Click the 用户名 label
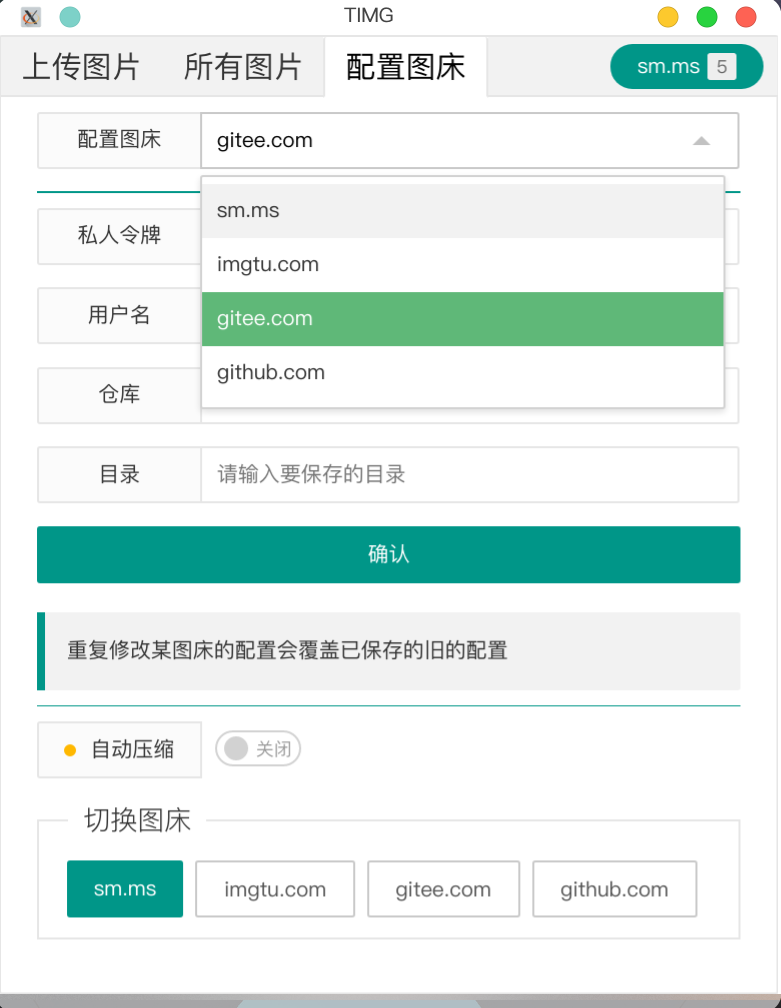 point(120,316)
